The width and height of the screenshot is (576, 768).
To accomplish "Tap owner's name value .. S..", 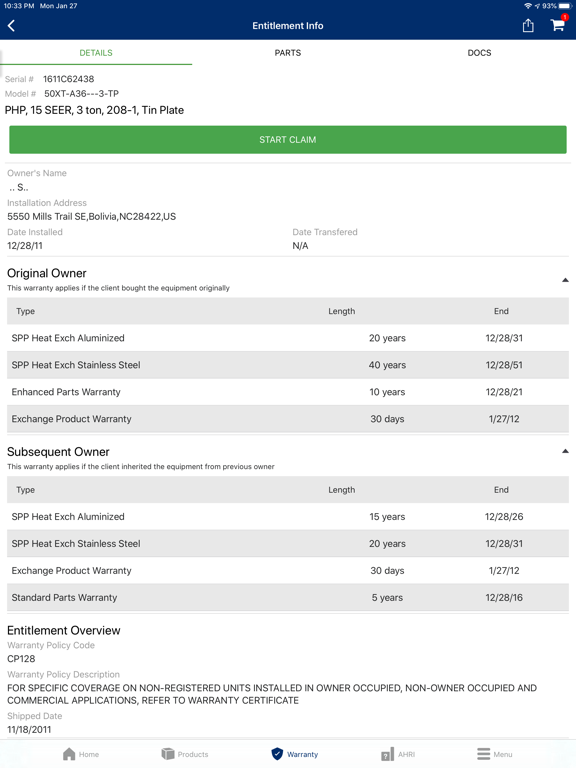I will pos(18,187).
